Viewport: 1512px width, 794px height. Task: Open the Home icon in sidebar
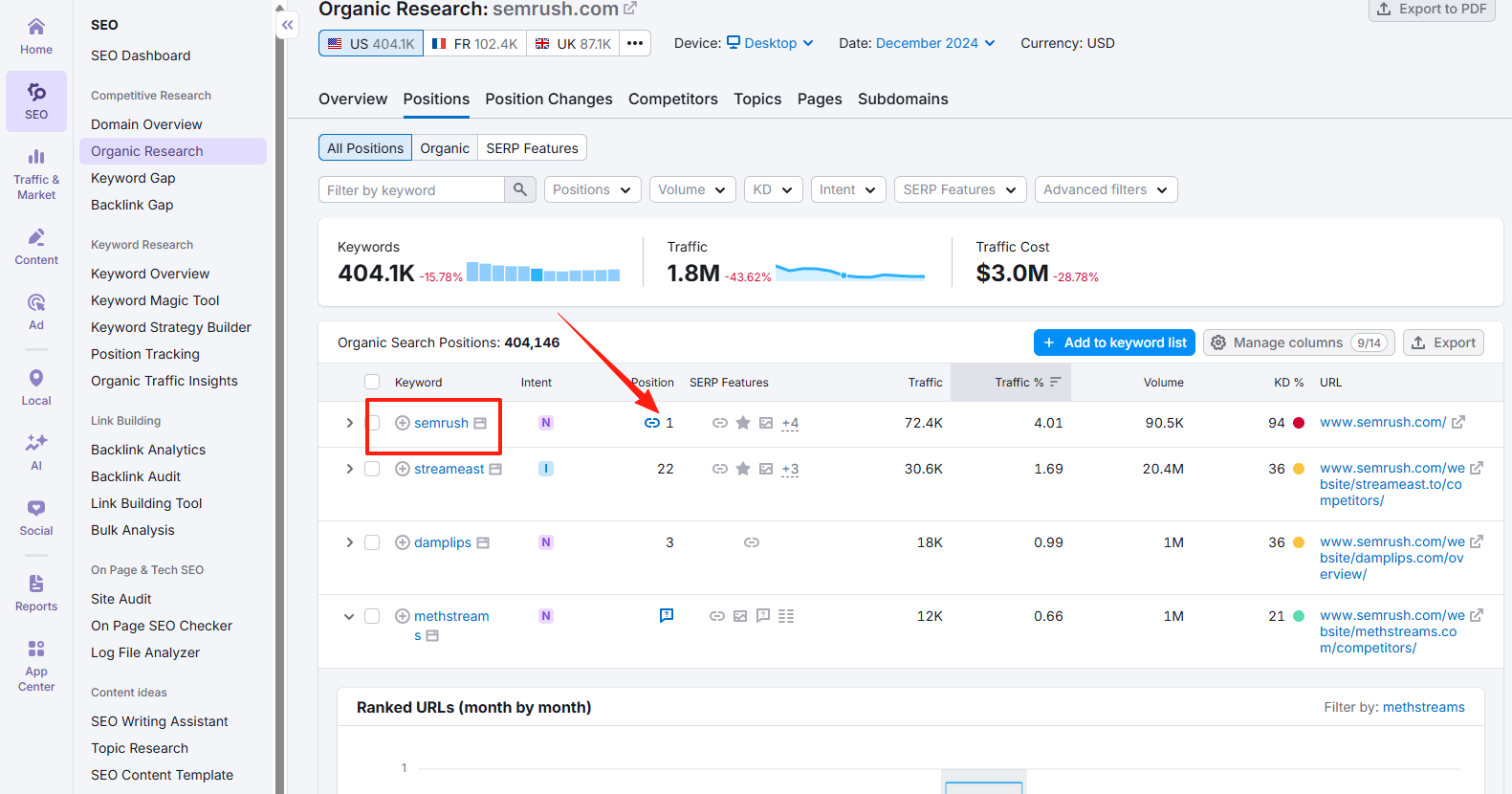tap(36, 36)
